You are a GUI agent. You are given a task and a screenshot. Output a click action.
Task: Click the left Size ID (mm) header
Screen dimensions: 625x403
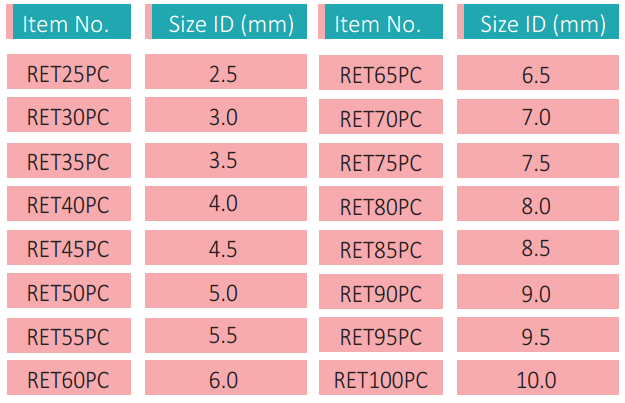tap(224, 23)
